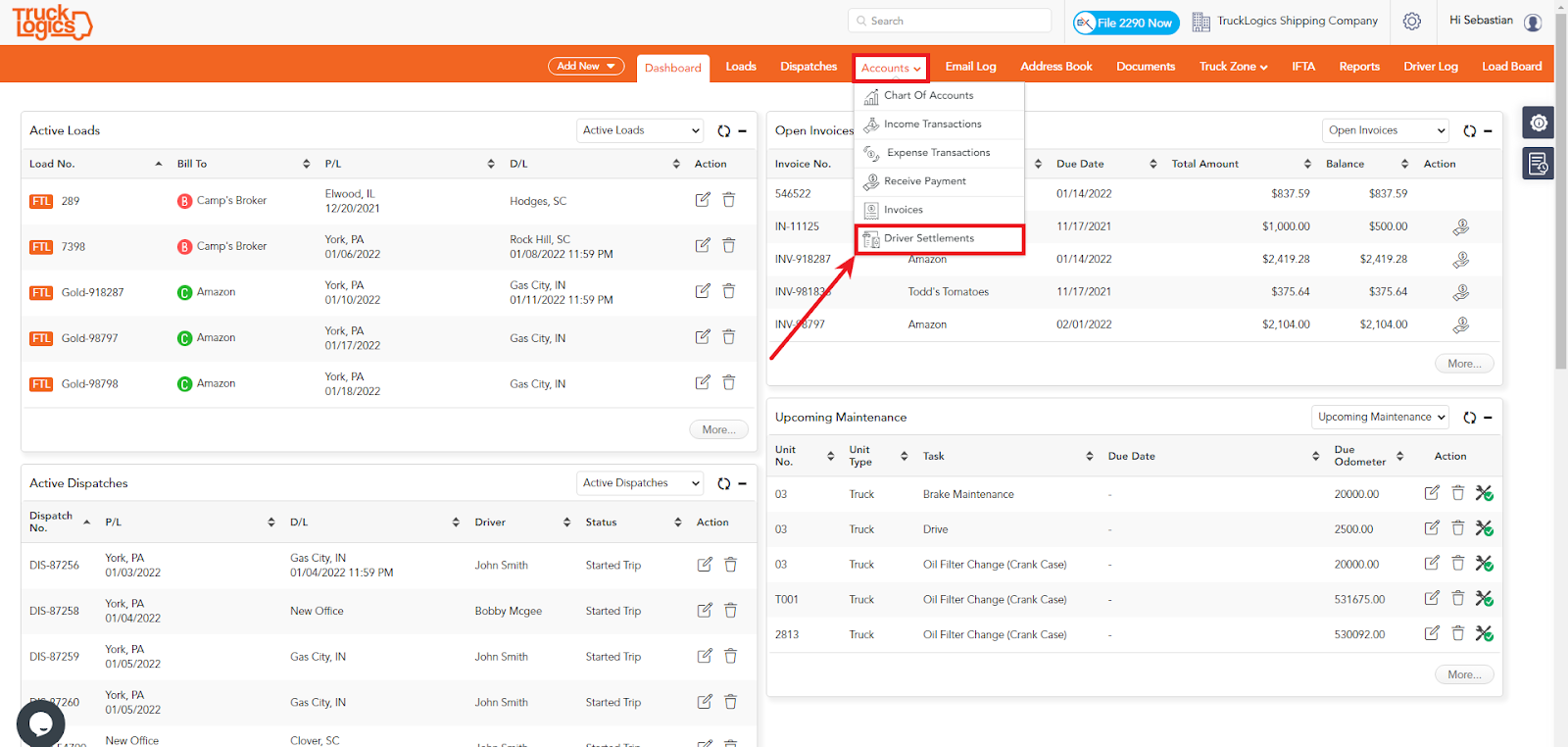
Task: Collapse the Open Invoices widget
Action: pyautogui.click(x=1488, y=130)
